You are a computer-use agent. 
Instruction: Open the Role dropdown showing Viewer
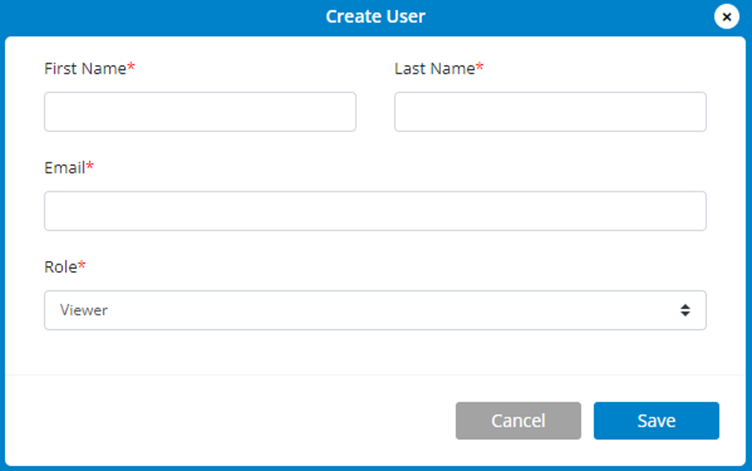click(375, 310)
